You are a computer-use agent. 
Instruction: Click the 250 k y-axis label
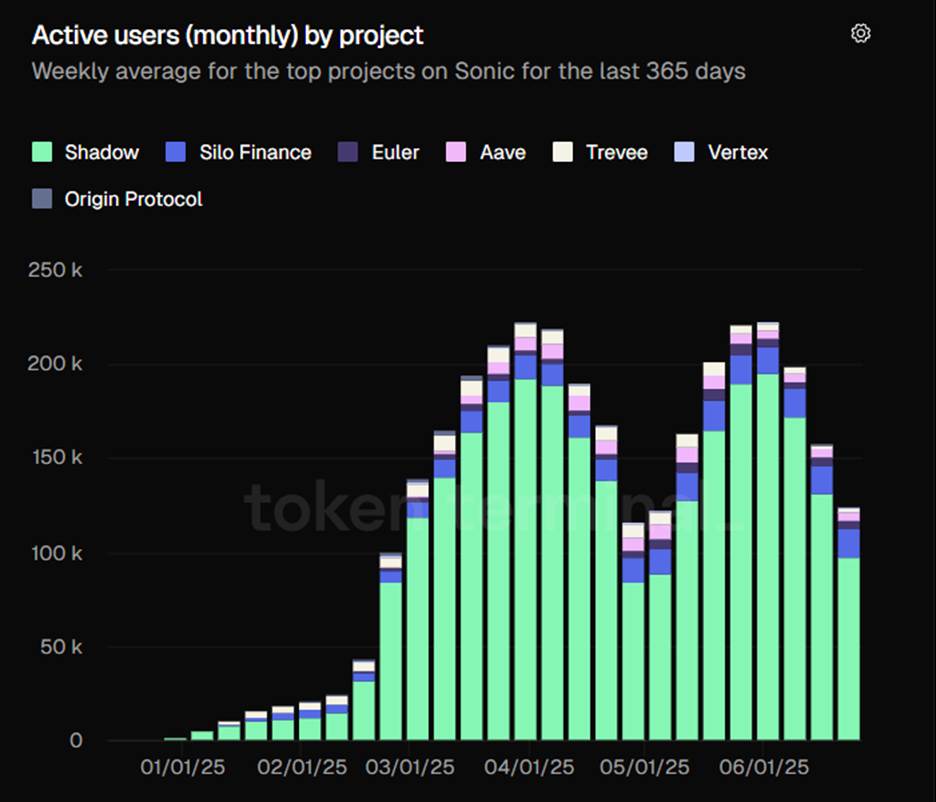tap(57, 271)
